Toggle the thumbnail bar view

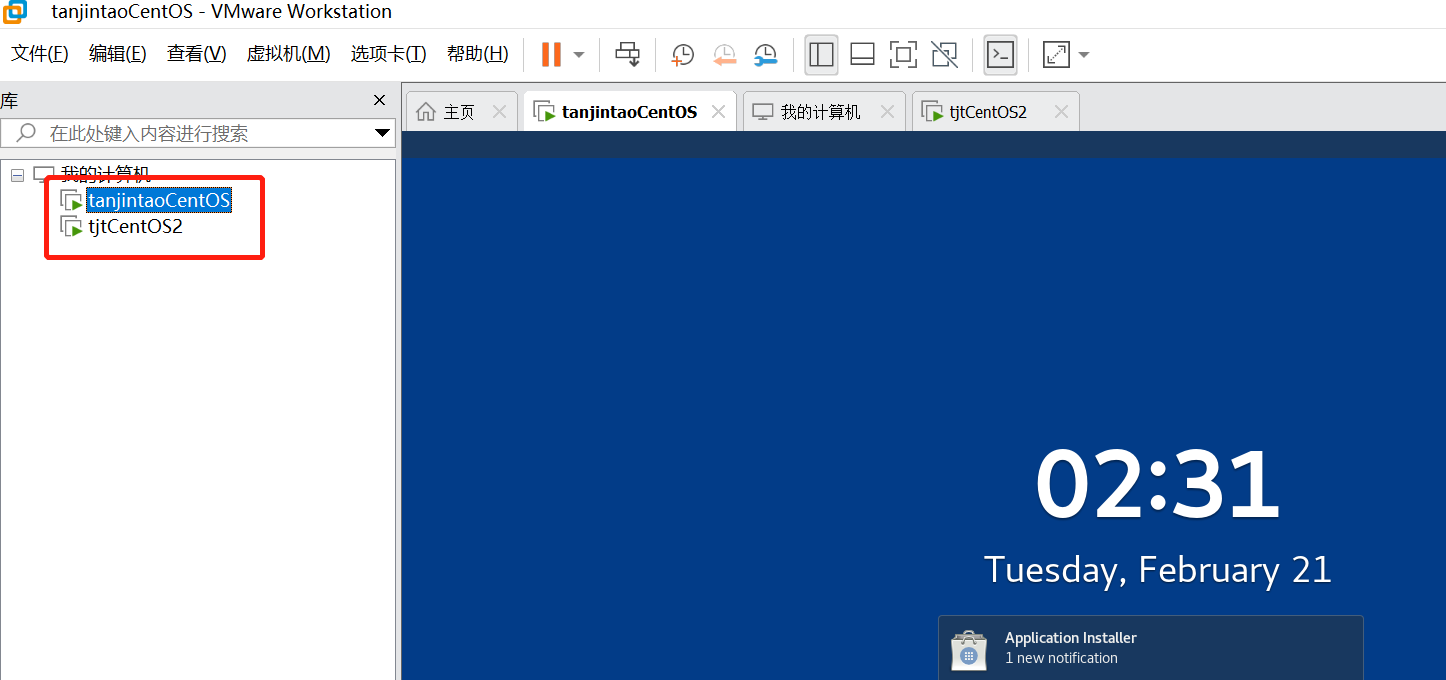tap(863, 55)
